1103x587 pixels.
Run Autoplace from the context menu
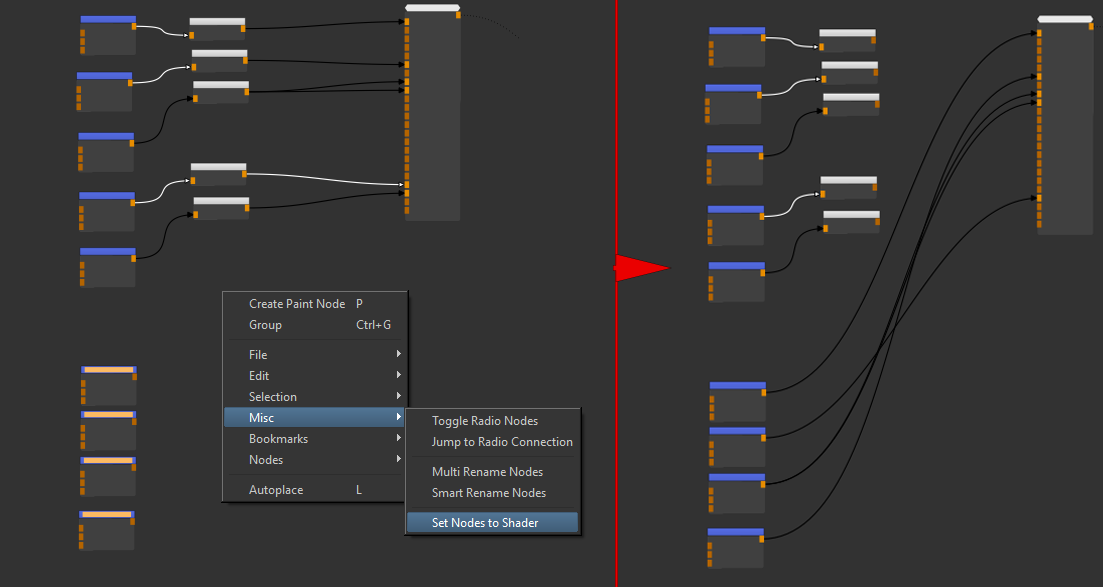pyautogui.click(x=276, y=490)
